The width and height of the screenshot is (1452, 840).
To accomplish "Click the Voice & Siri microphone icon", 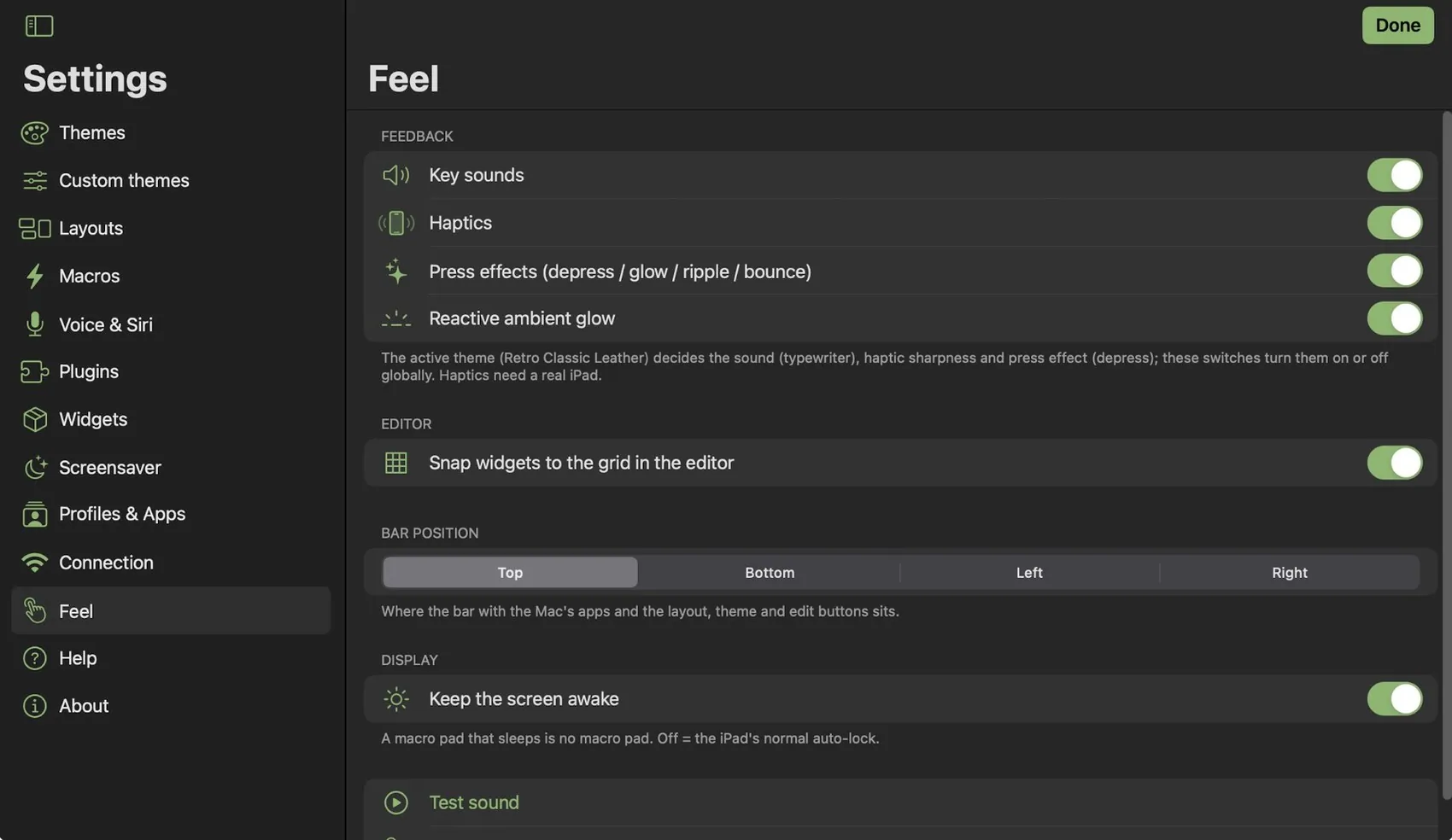I will 35,324.
